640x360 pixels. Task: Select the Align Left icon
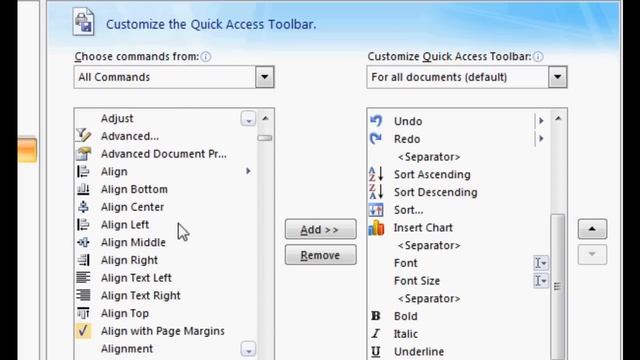(x=83, y=224)
